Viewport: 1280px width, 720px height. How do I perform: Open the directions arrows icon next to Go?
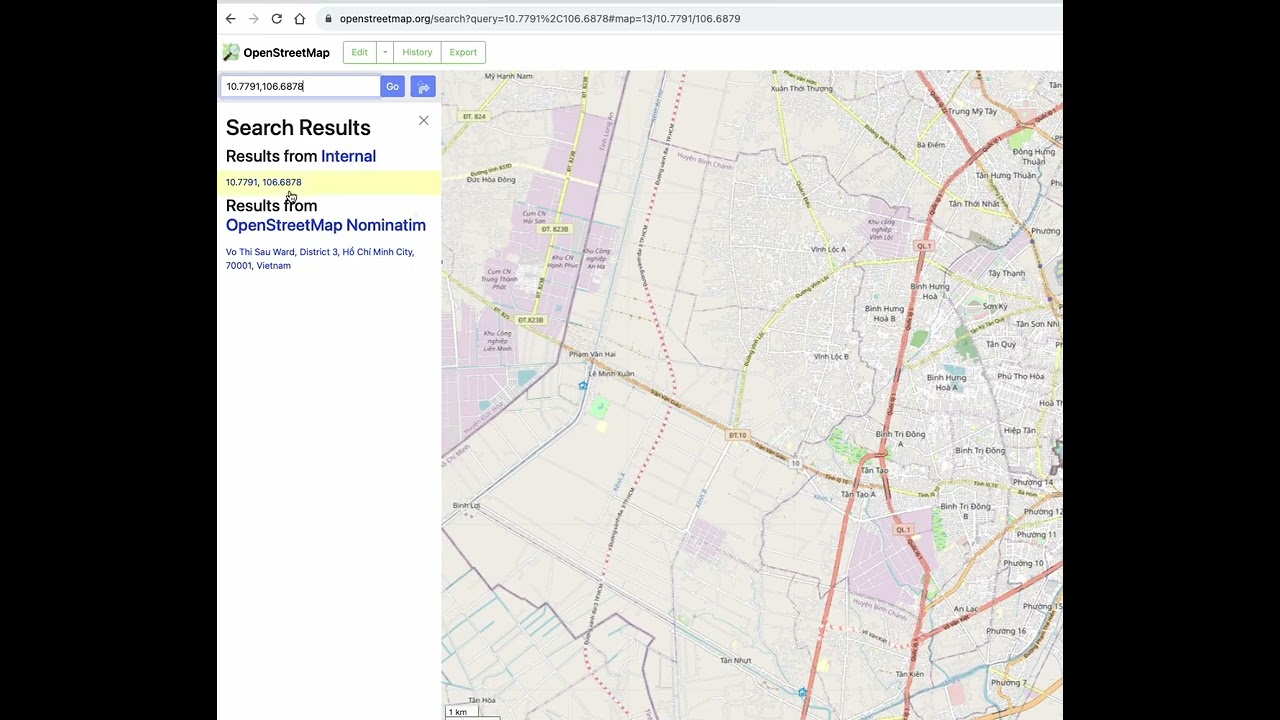coord(423,87)
